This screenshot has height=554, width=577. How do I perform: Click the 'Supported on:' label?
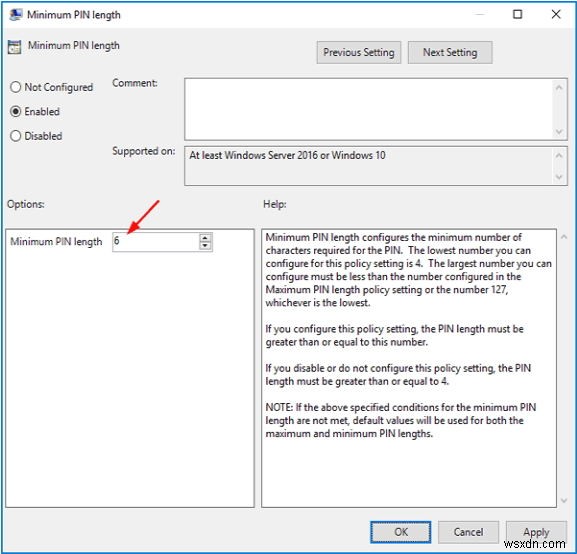[x=144, y=151]
